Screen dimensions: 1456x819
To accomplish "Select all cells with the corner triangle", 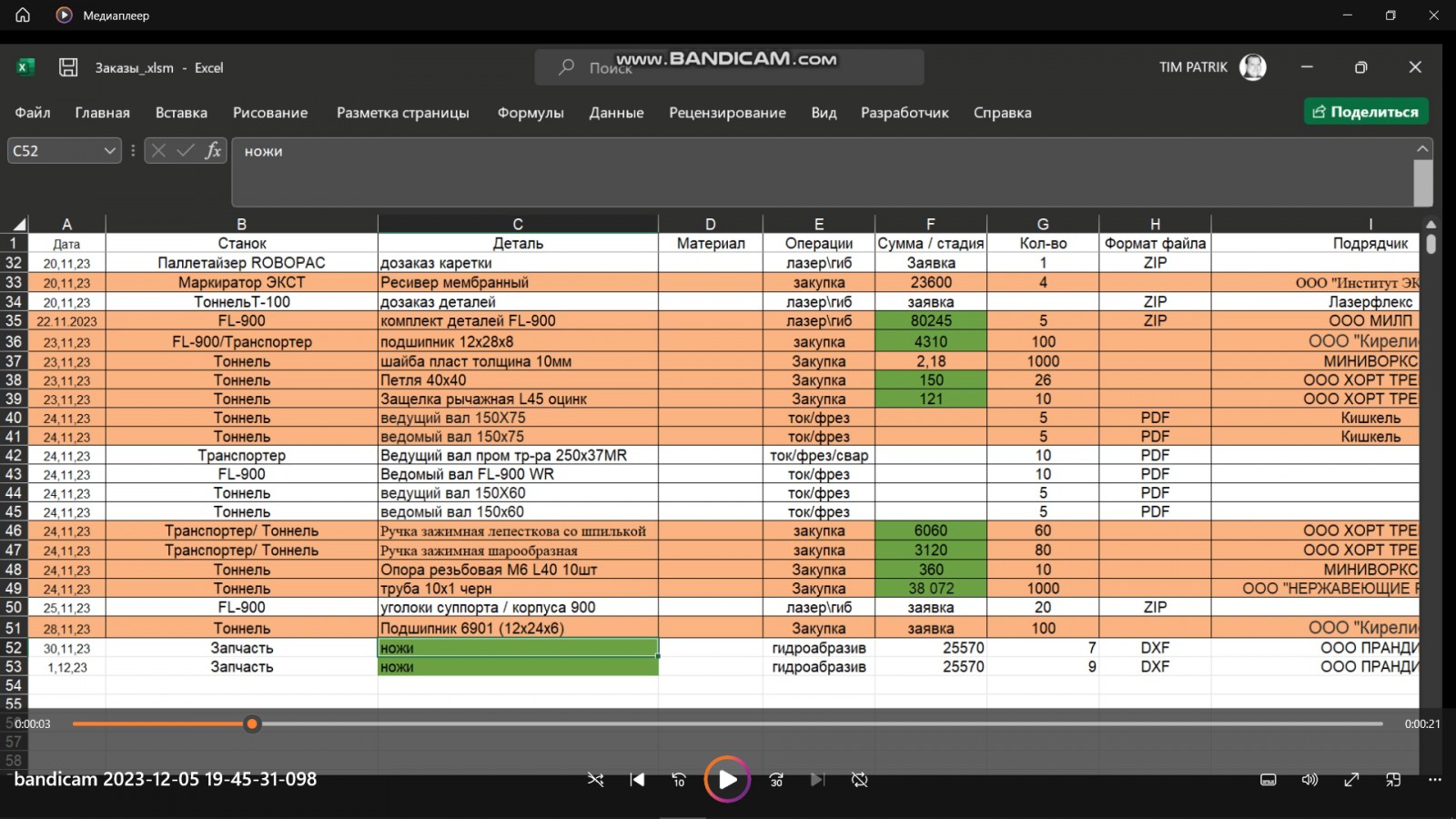I will (x=18, y=224).
